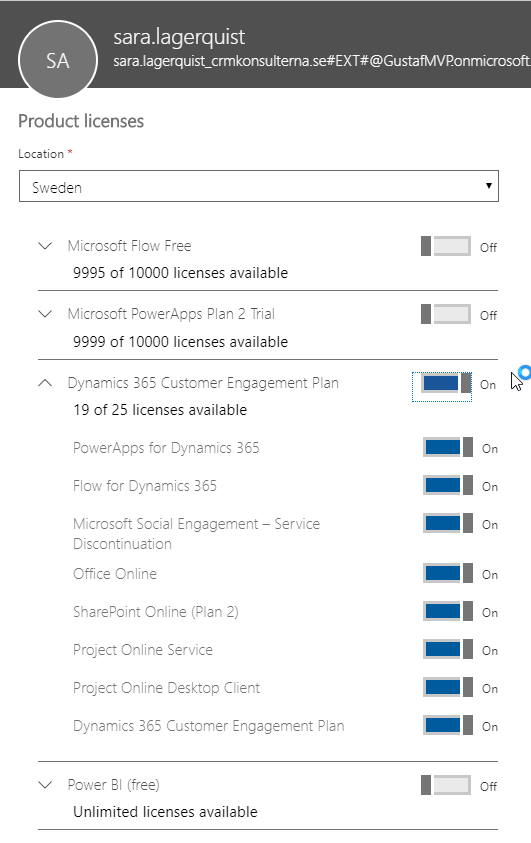Enable the Power BI (free) license
The width and height of the screenshot is (531, 843).
coord(446,785)
